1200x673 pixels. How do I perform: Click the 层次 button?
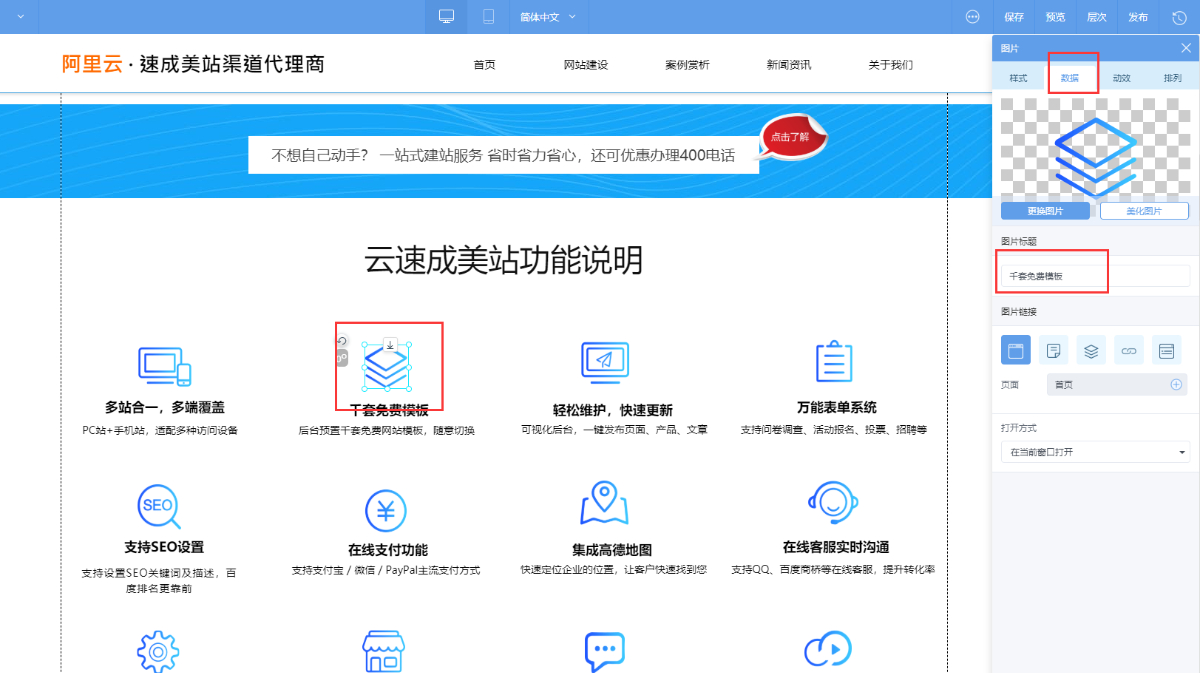pyautogui.click(x=1097, y=17)
